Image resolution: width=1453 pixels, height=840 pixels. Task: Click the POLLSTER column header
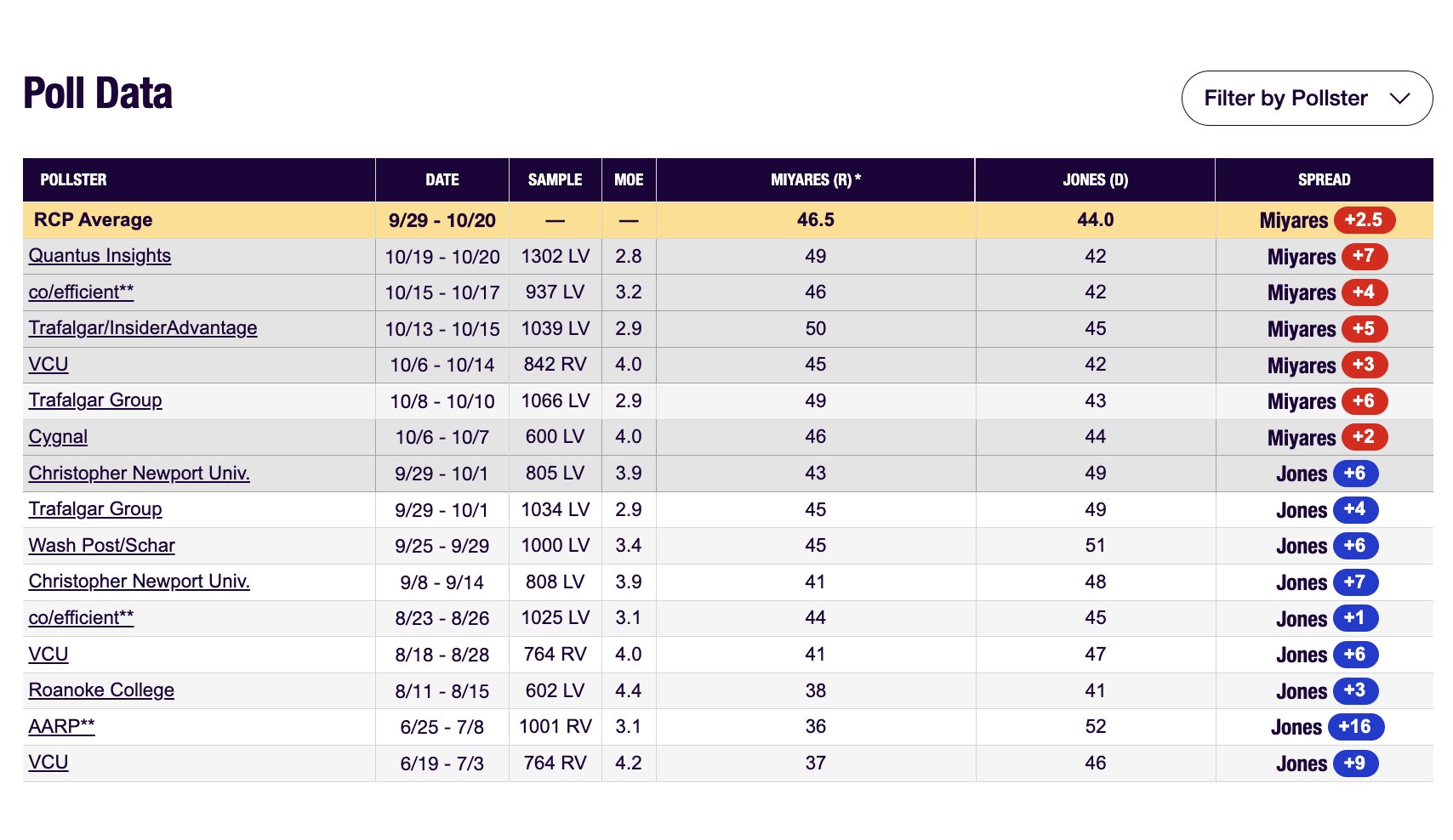tap(73, 180)
